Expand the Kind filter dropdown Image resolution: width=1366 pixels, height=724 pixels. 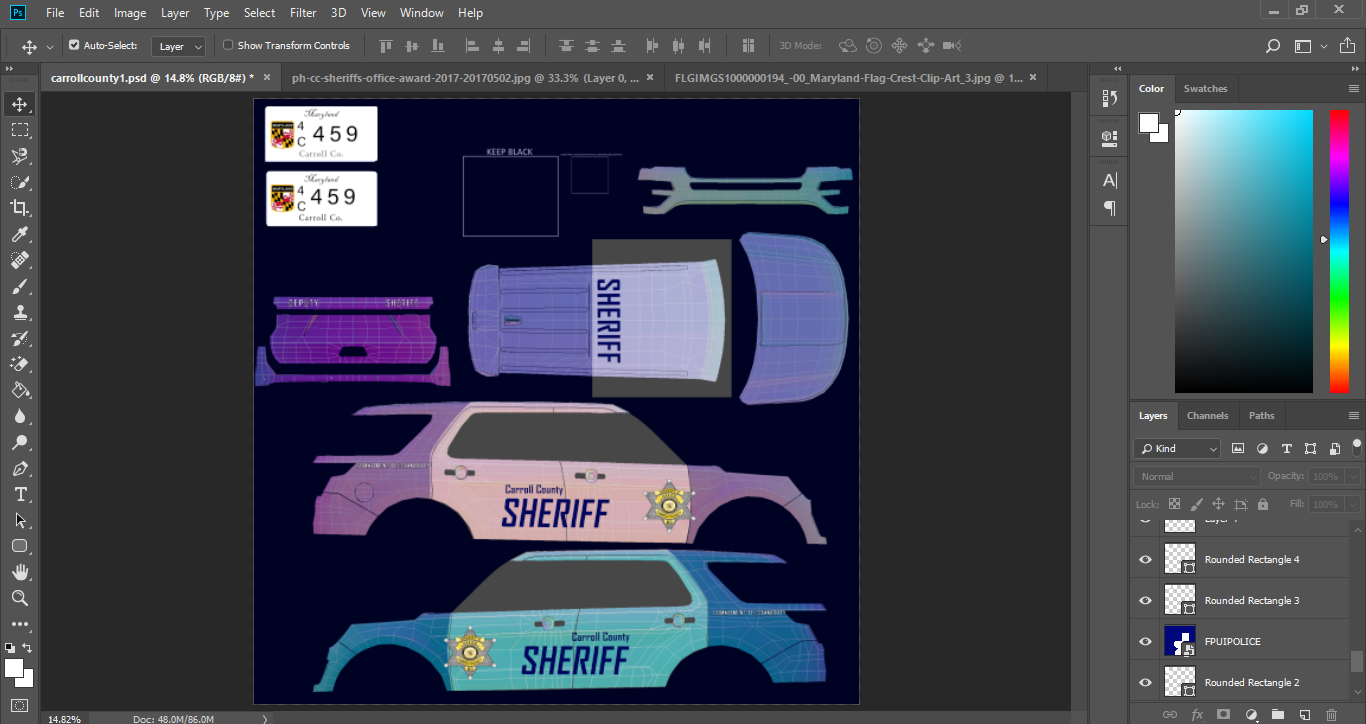tap(1178, 449)
